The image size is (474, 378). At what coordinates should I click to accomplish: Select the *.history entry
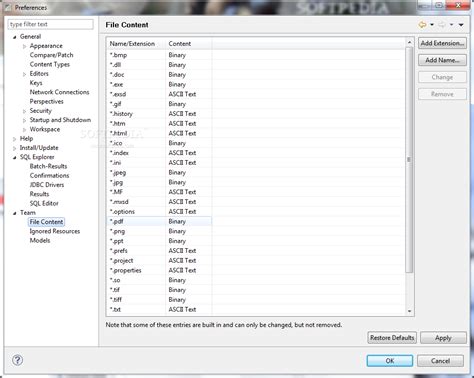[255, 114]
